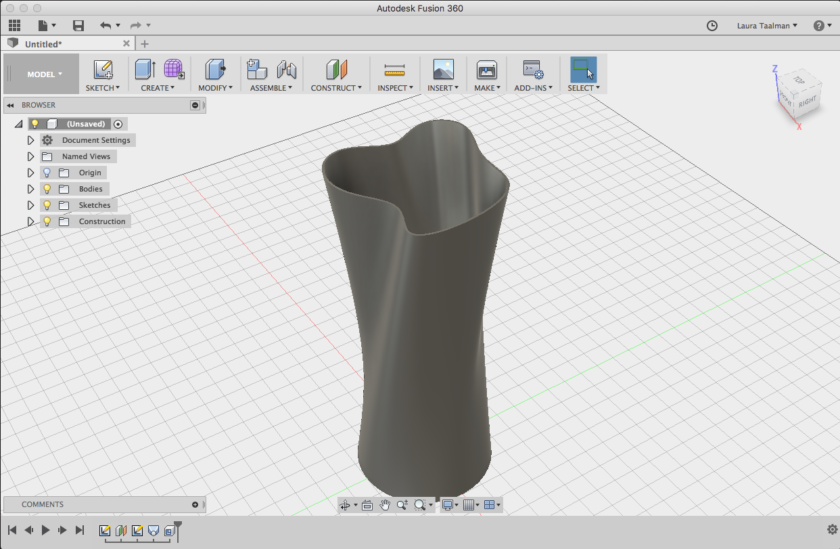Expand the Origin folder
The image size is (840, 549).
(x=31, y=172)
